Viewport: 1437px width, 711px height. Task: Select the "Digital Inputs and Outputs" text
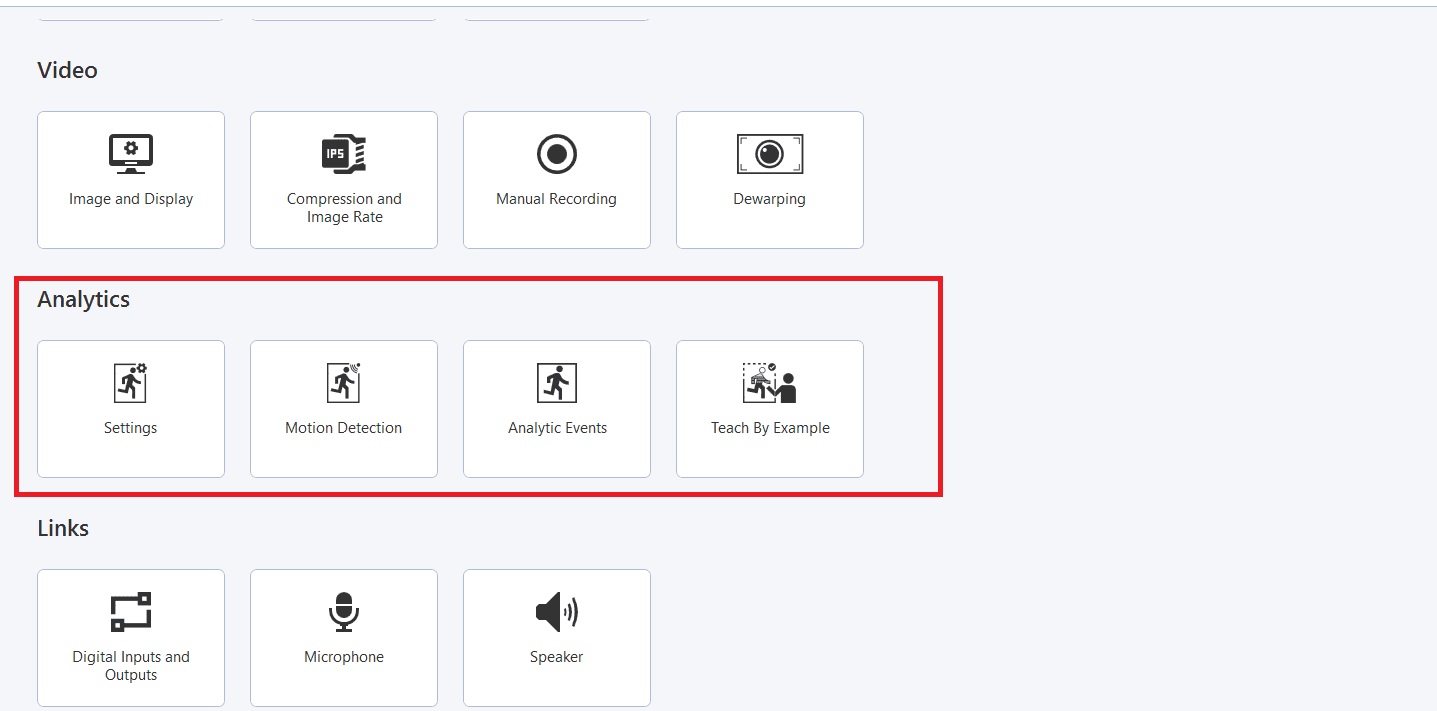pos(131,666)
